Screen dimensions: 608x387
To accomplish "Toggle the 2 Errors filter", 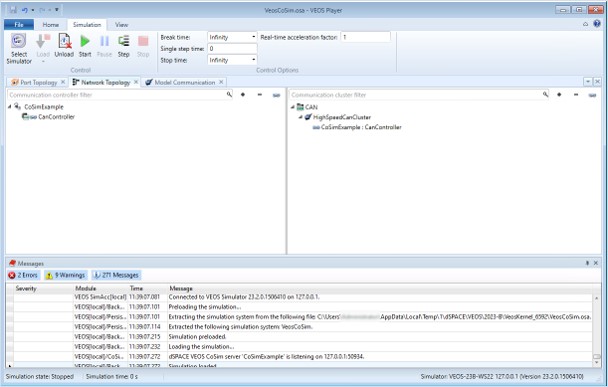I will pyautogui.click(x=23, y=275).
